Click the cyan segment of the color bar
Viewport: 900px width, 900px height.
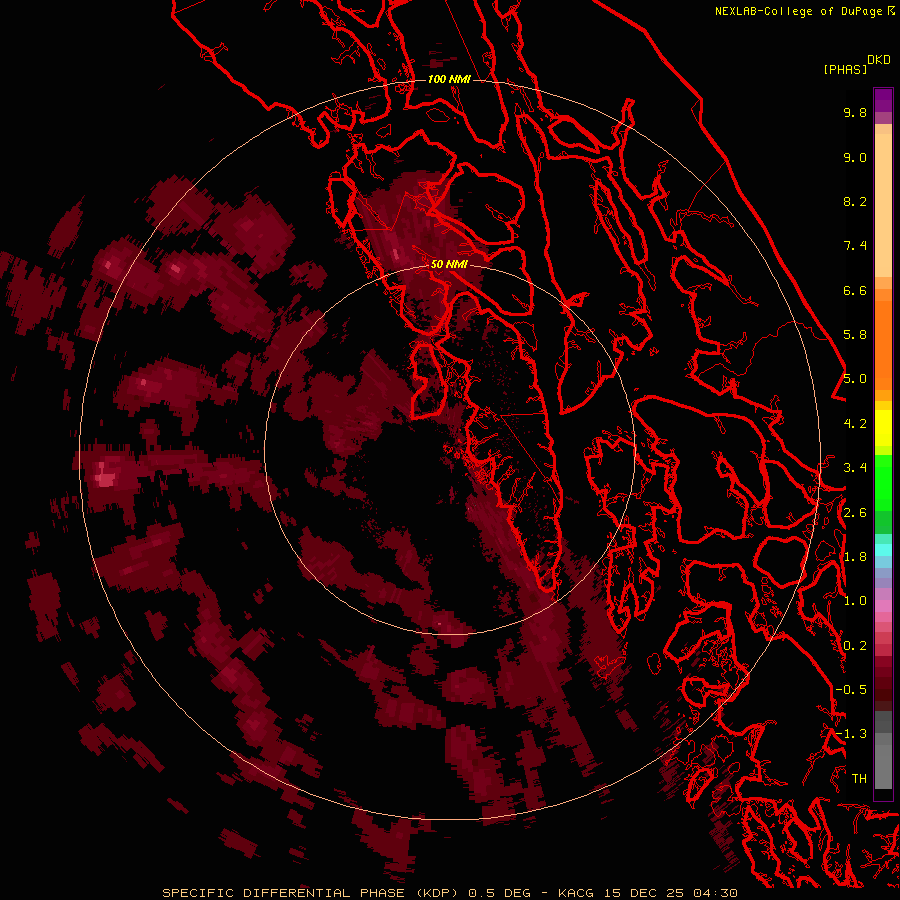tap(883, 550)
